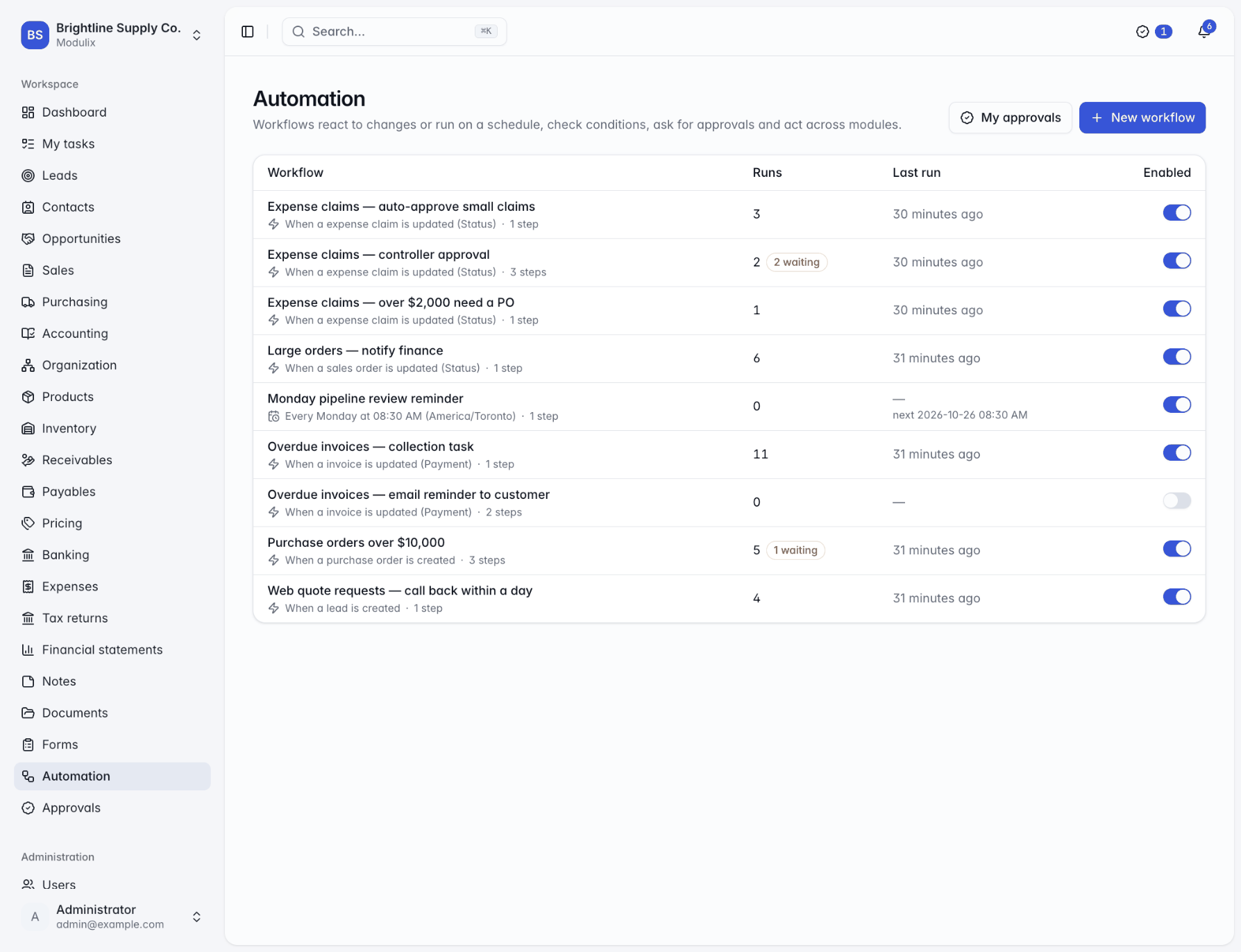Viewport: 1241px width, 952px height.
Task: Click the Forms clipboard icon
Action: [x=28, y=745]
